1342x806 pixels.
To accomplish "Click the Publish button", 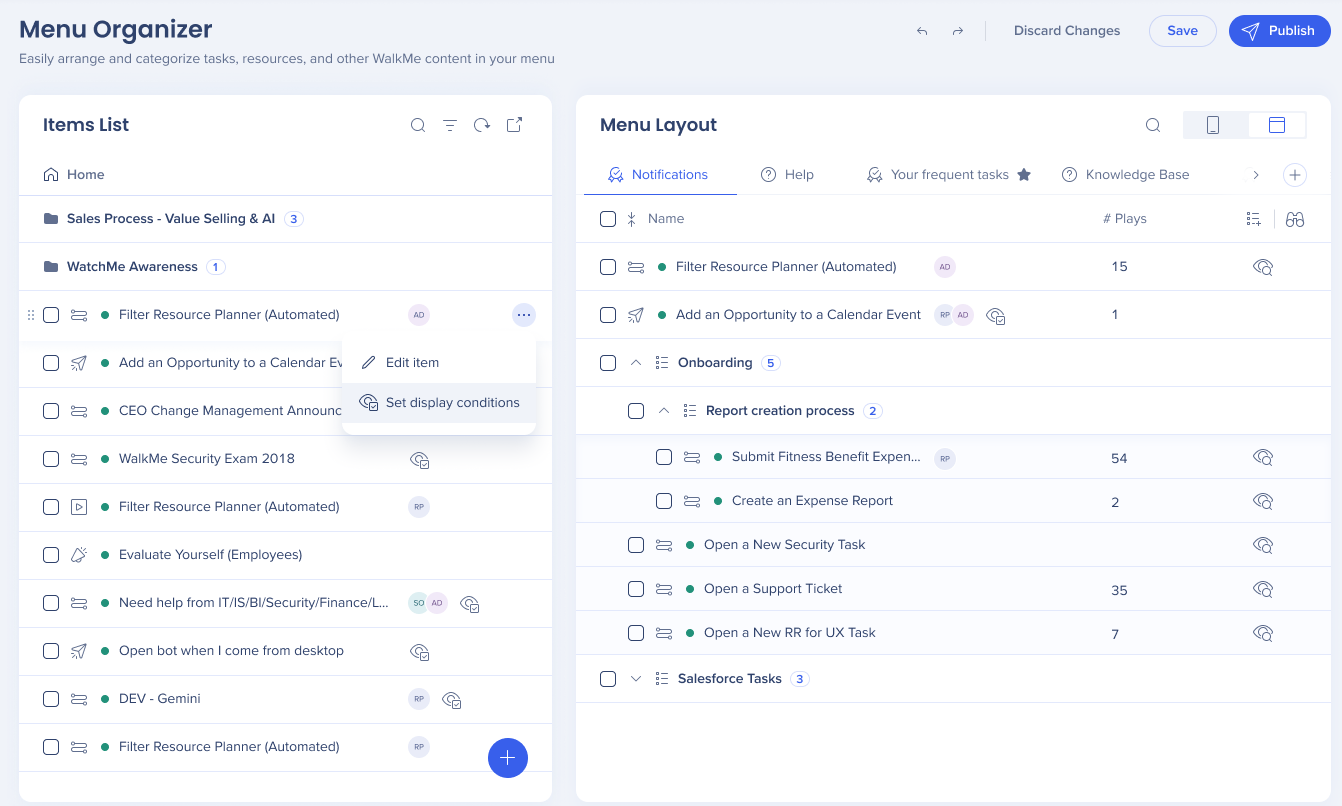I will click(x=1279, y=31).
